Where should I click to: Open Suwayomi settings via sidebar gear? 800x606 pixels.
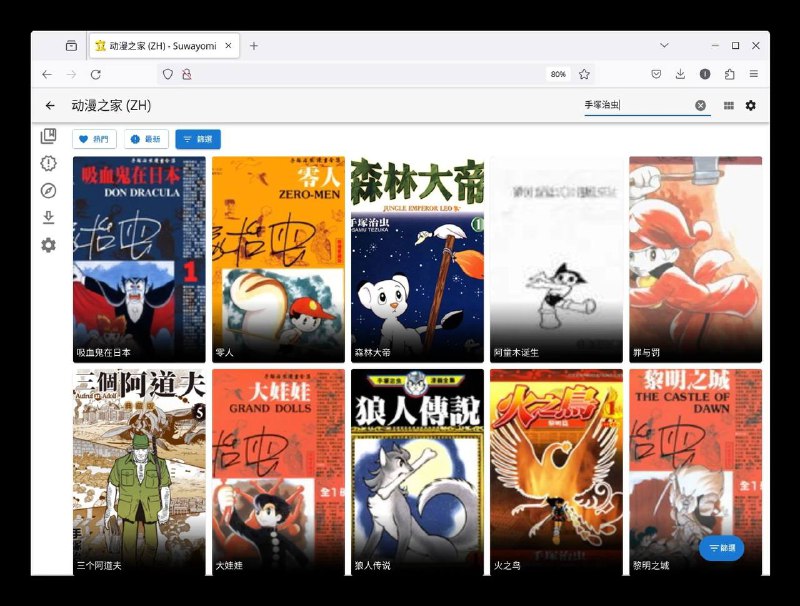pos(48,245)
